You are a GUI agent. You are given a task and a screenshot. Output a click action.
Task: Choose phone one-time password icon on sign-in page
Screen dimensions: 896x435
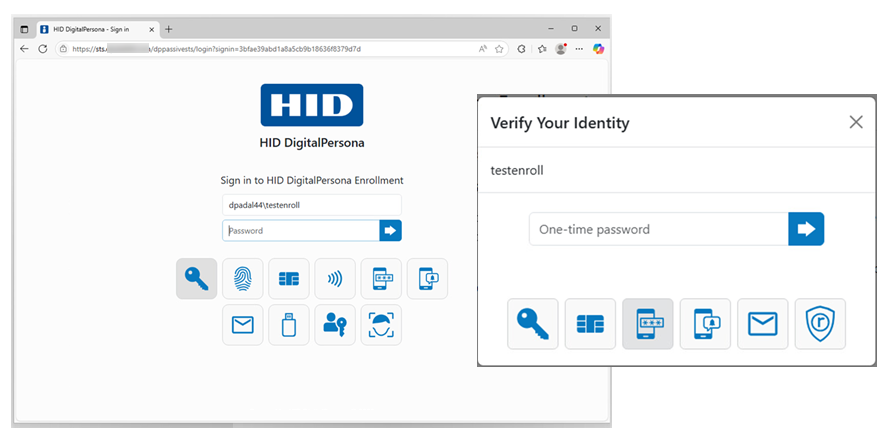point(381,279)
